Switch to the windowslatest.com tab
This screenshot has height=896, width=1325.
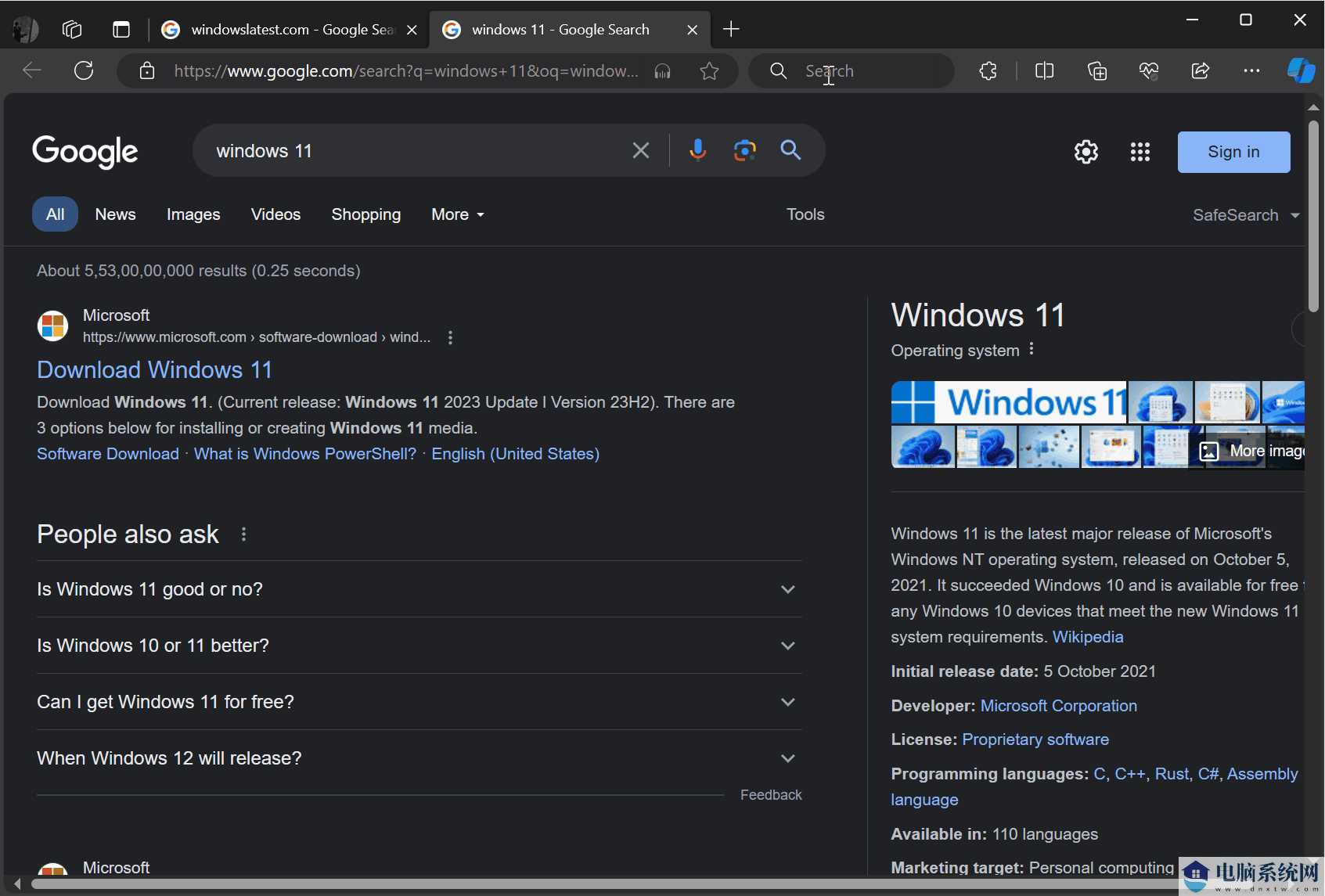pos(290,30)
